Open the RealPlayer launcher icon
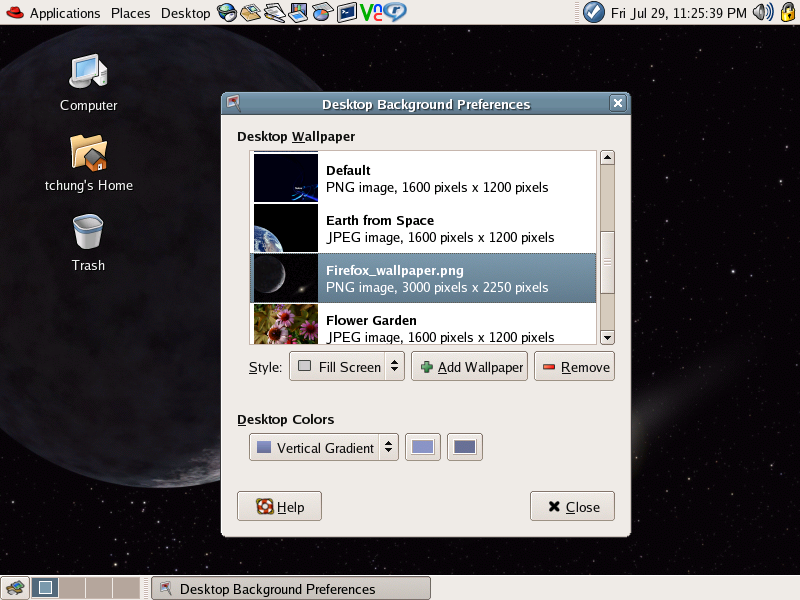The width and height of the screenshot is (800, 600). (x=395, y=12)
